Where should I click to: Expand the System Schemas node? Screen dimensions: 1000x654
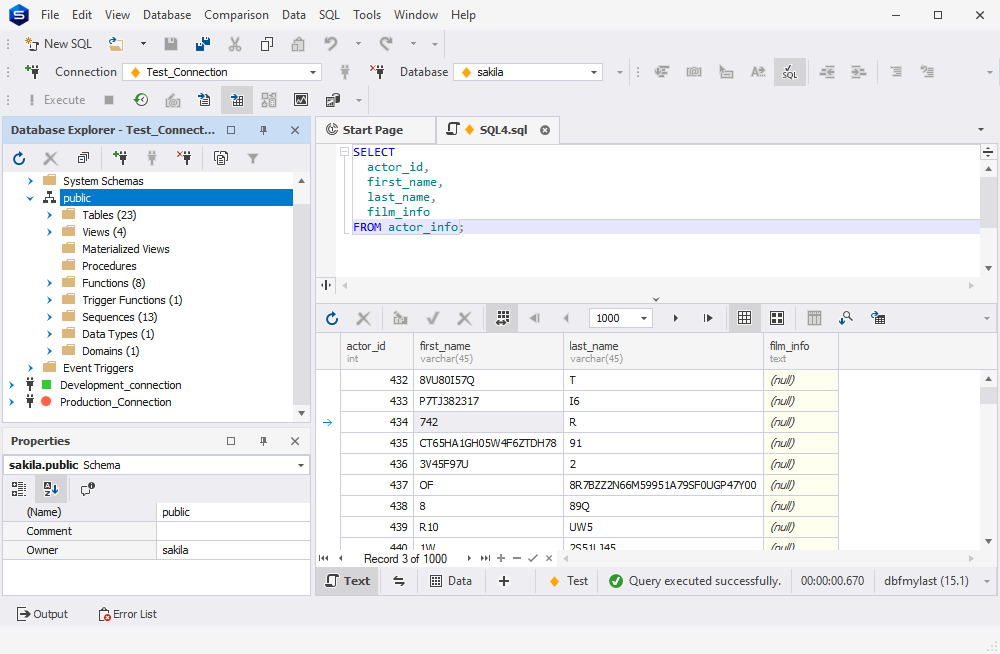(30, 181)
